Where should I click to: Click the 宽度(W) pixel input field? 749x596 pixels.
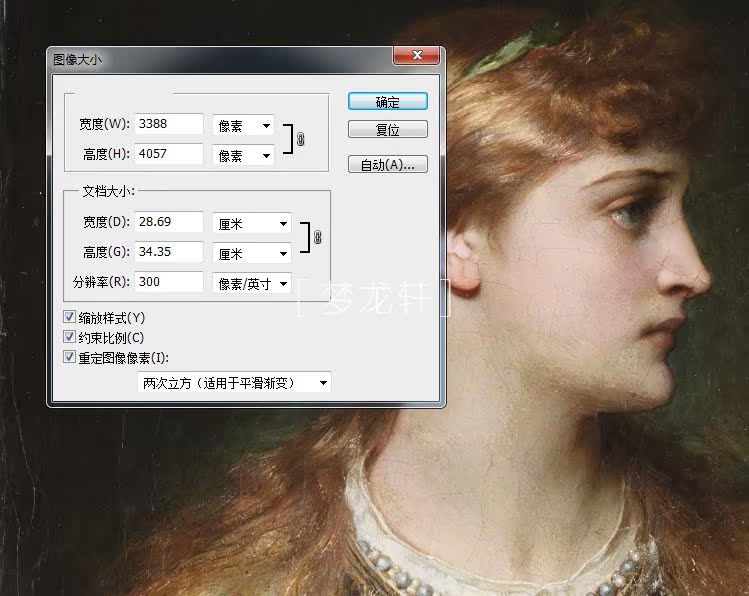click(169, 124)
